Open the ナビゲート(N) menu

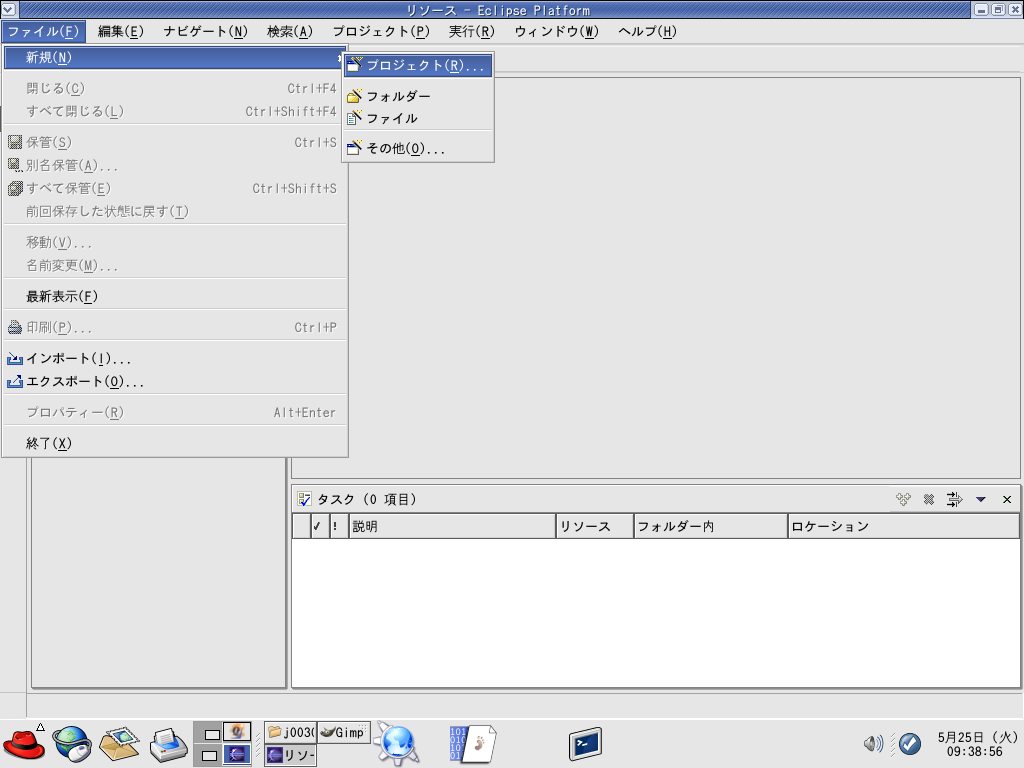click(x=205, y=31)
